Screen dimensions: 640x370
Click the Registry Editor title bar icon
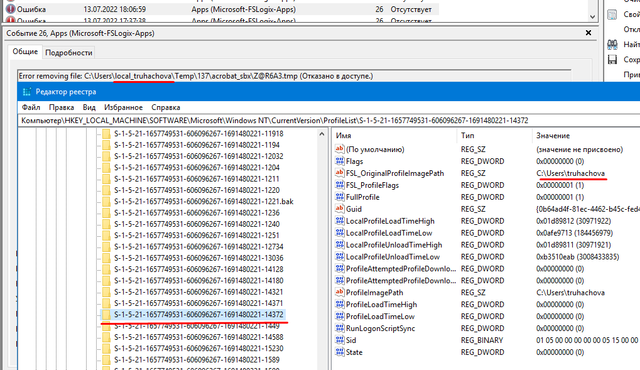click(27, 92)
